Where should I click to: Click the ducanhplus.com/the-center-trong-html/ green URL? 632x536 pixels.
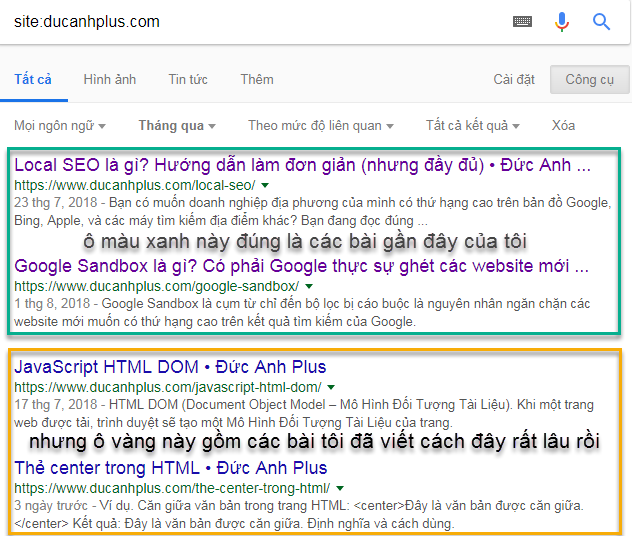(172, 488)
